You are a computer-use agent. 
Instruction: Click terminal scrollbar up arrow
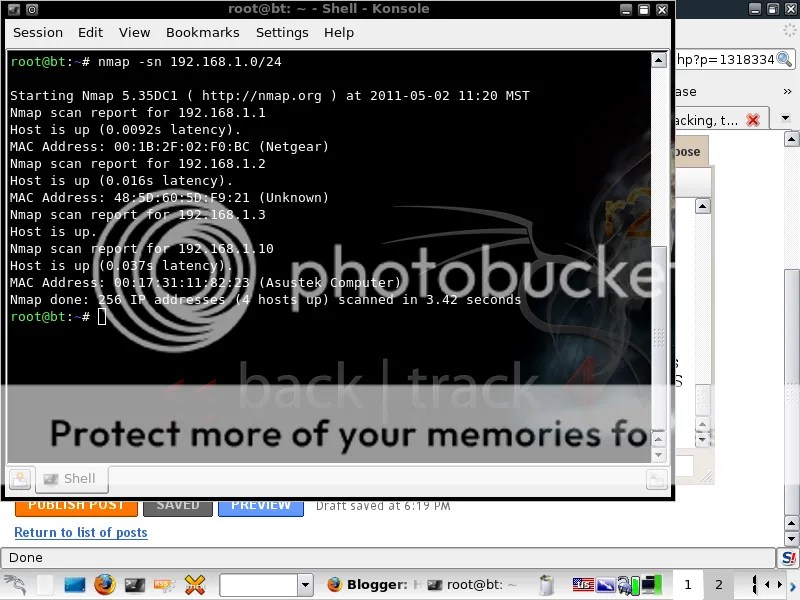coord(659,60)
